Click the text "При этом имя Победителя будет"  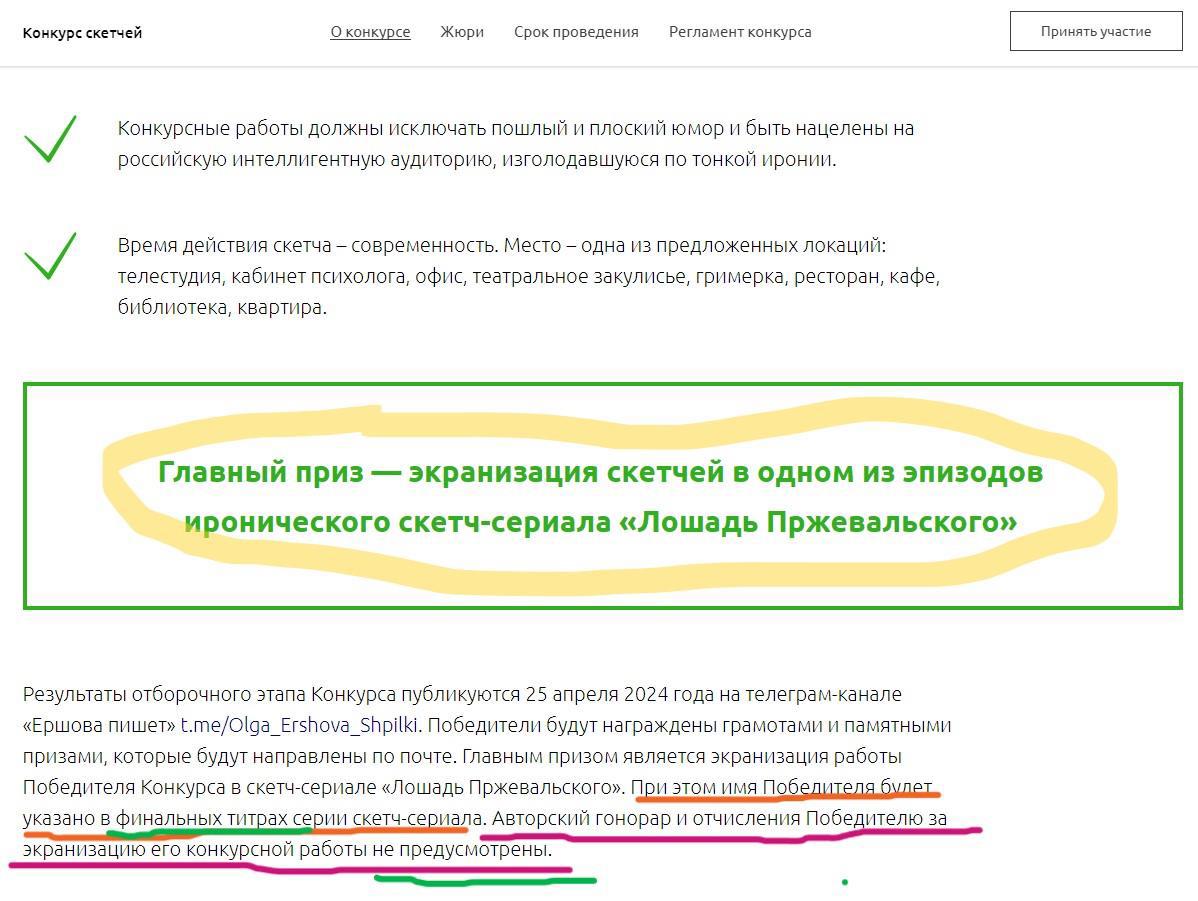(782, 787)
